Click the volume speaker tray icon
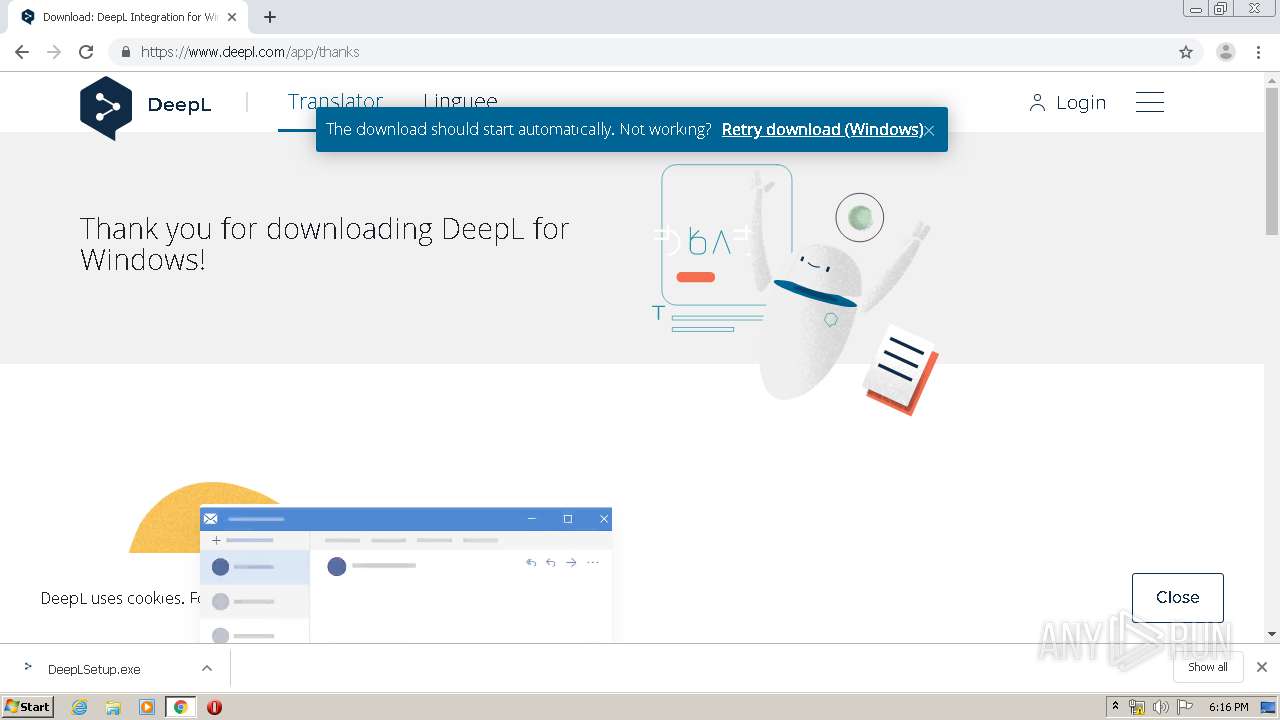The image size is (1280, 720). coord(1160,707)
